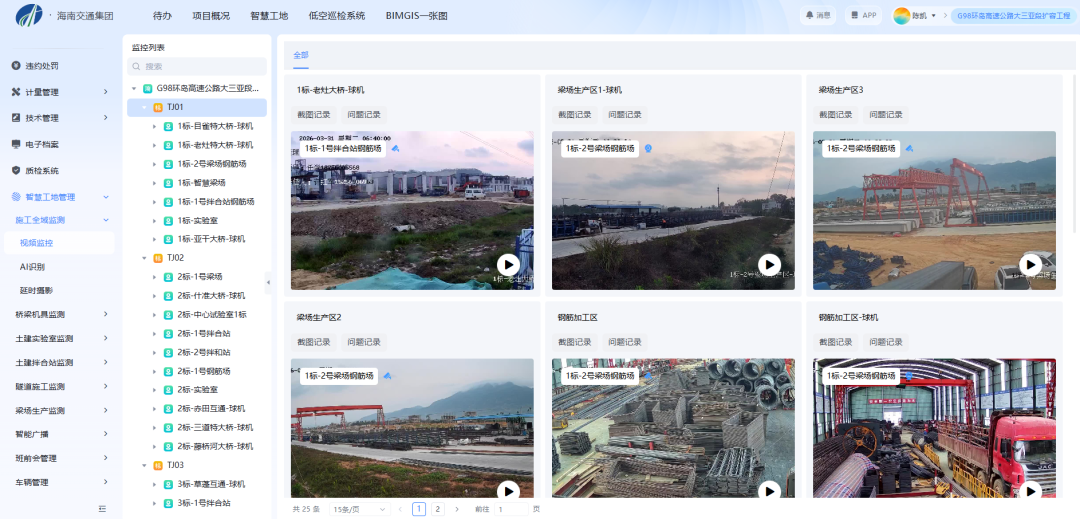Switch to the BIMGIS一张图 menu
The height and width of the screenshot is (519, 1080).
pos(416,16)
